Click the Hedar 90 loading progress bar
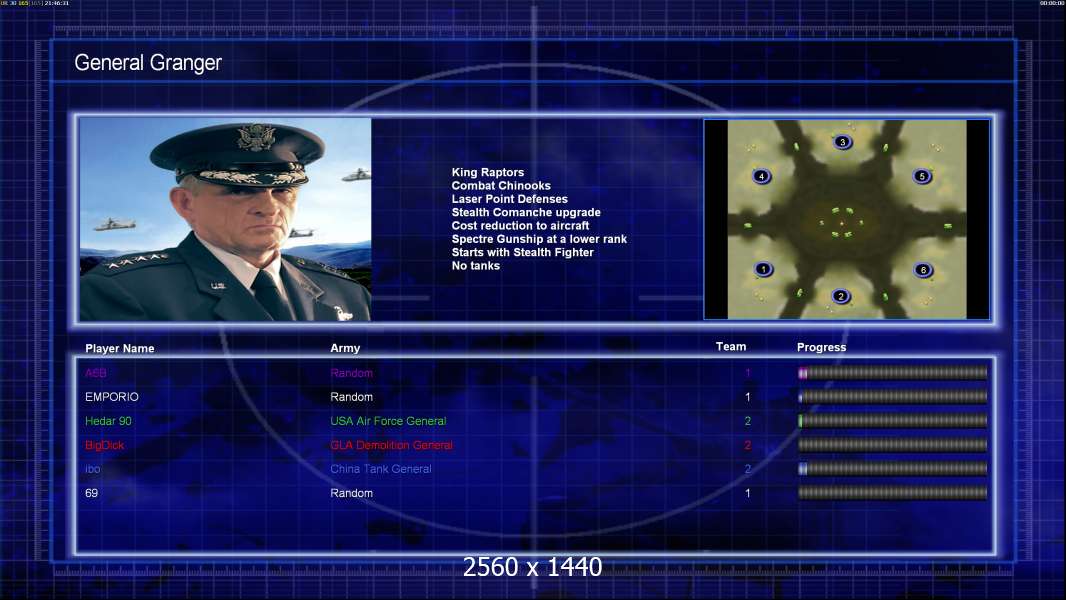 (x=892, y=421)
